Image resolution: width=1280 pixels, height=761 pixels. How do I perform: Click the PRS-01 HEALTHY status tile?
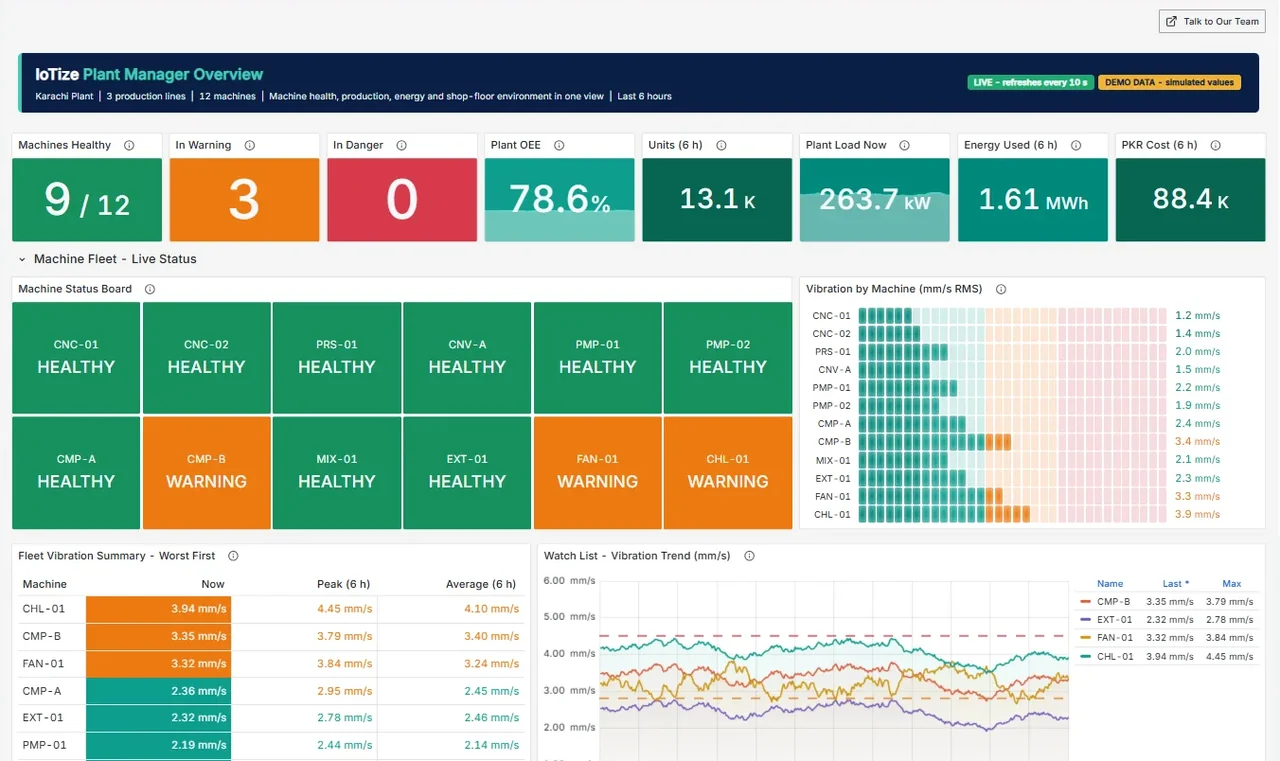pos(337,358)
